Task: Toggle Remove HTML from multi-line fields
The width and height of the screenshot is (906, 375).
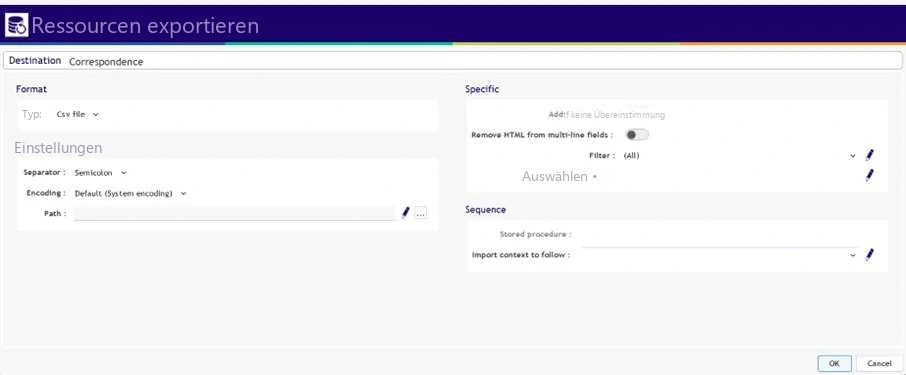Action: 637,135
